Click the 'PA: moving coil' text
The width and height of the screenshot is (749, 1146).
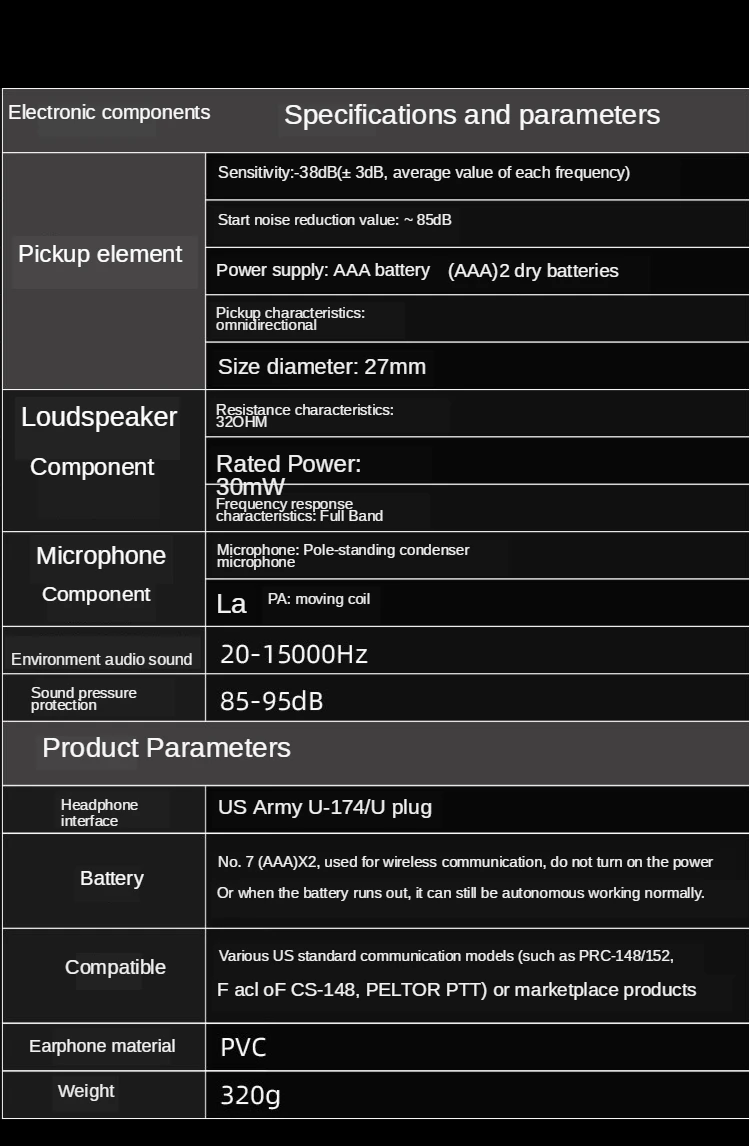(319, 599)
